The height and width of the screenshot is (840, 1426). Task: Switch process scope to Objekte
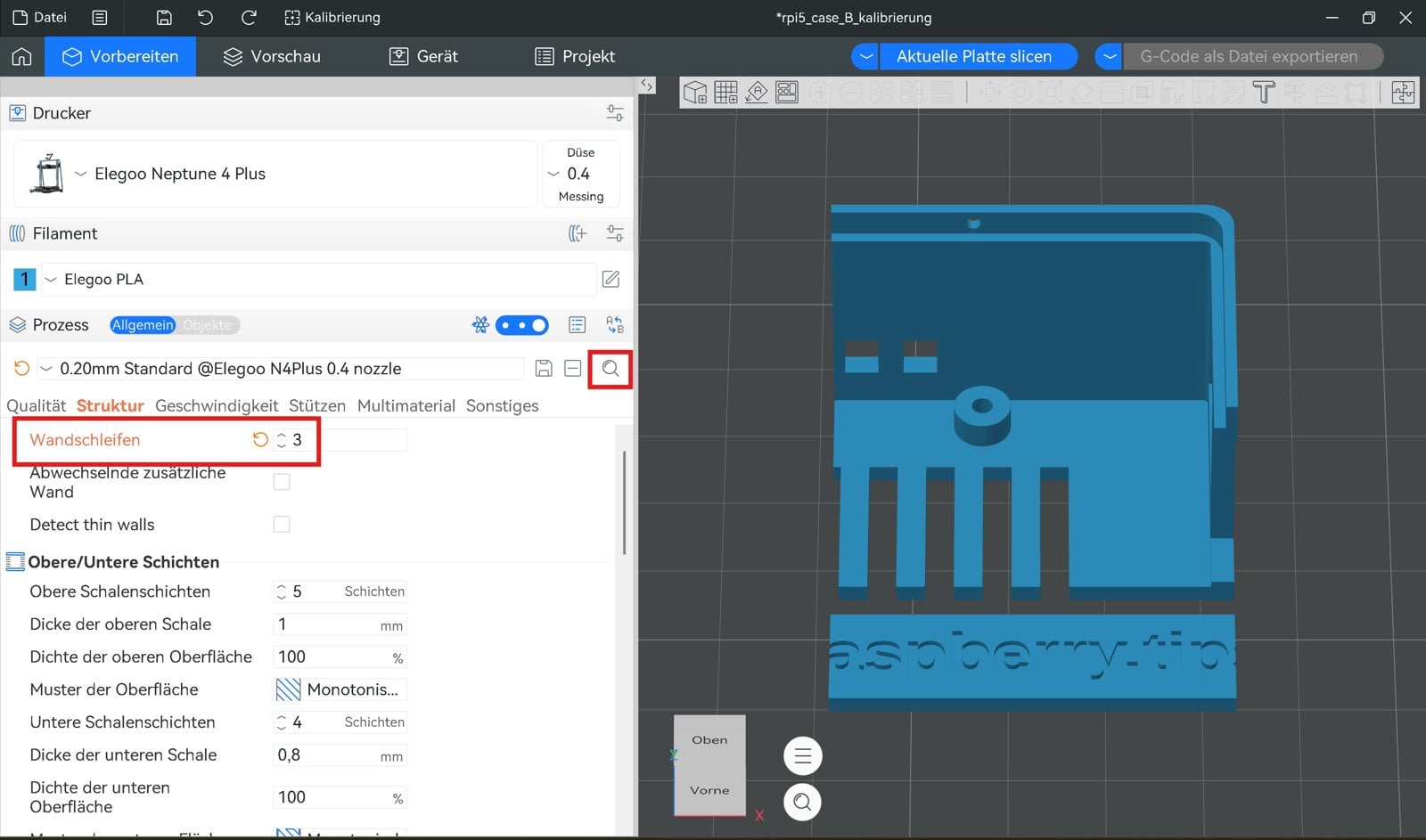pyautogui.click(x=207, y=325)
